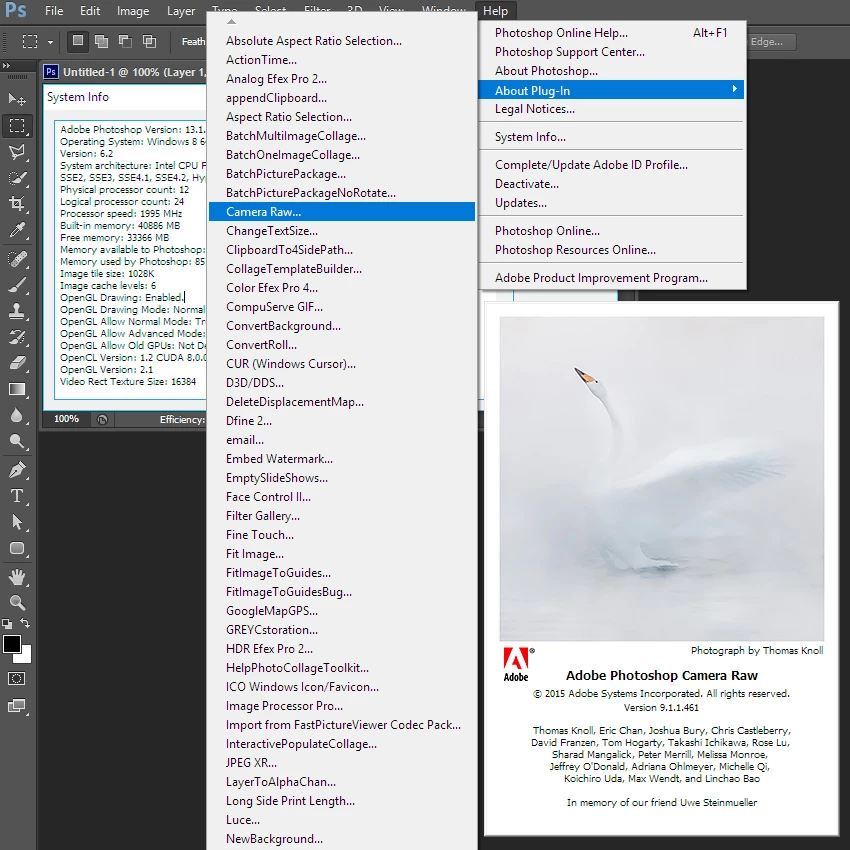Click the 100% zoom field in status bar
The width and height of the screenshot is (850, 850).
(66, 419)
